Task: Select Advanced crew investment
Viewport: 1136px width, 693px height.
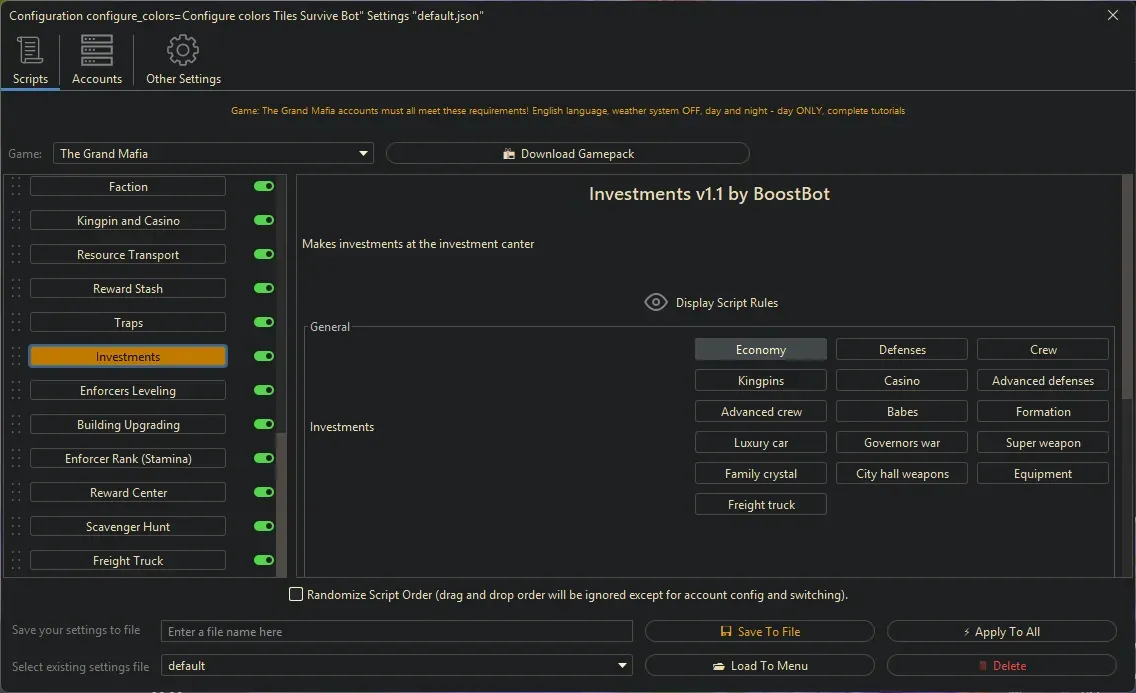Action: point(761,412)
